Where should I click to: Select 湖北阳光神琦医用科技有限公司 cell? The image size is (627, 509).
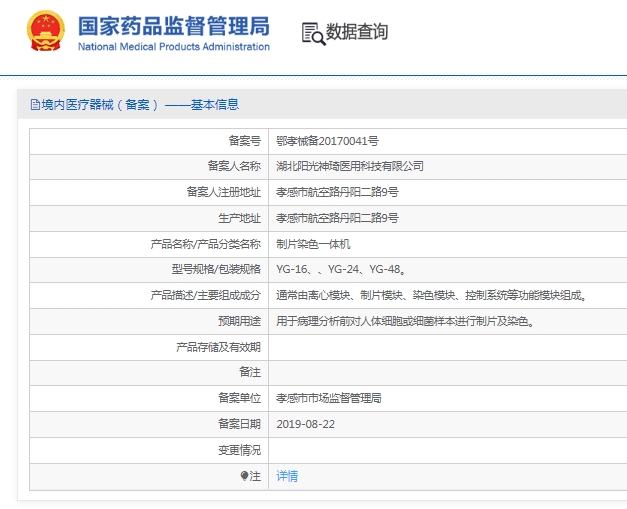[350, 166]
